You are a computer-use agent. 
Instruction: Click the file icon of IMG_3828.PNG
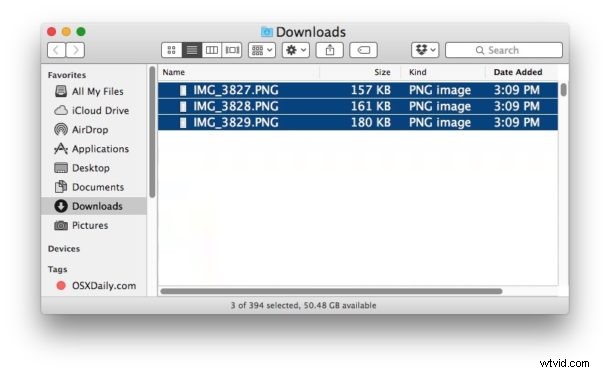click(183, 106)
